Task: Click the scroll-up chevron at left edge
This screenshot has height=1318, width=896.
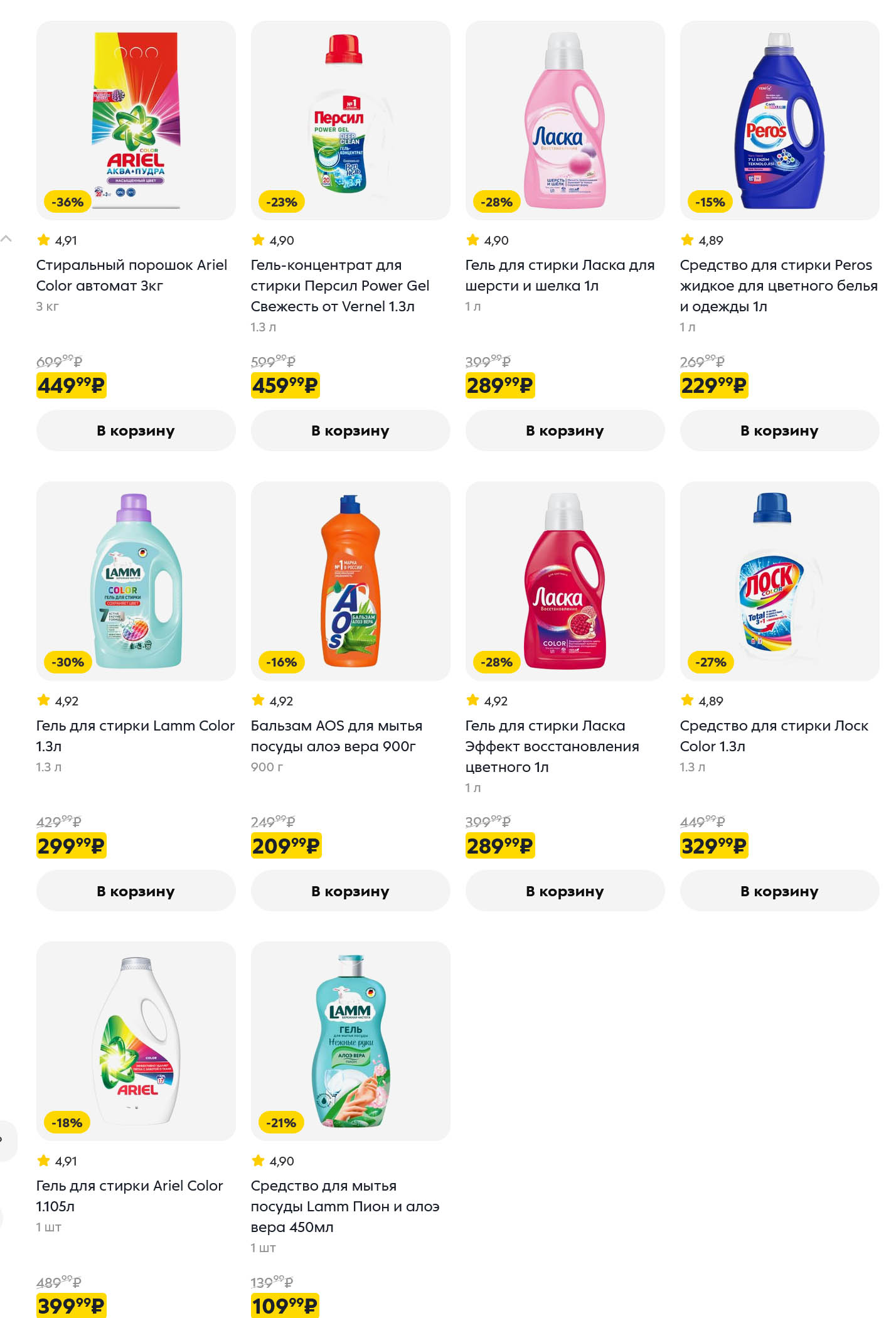Action: coord(6,239)
